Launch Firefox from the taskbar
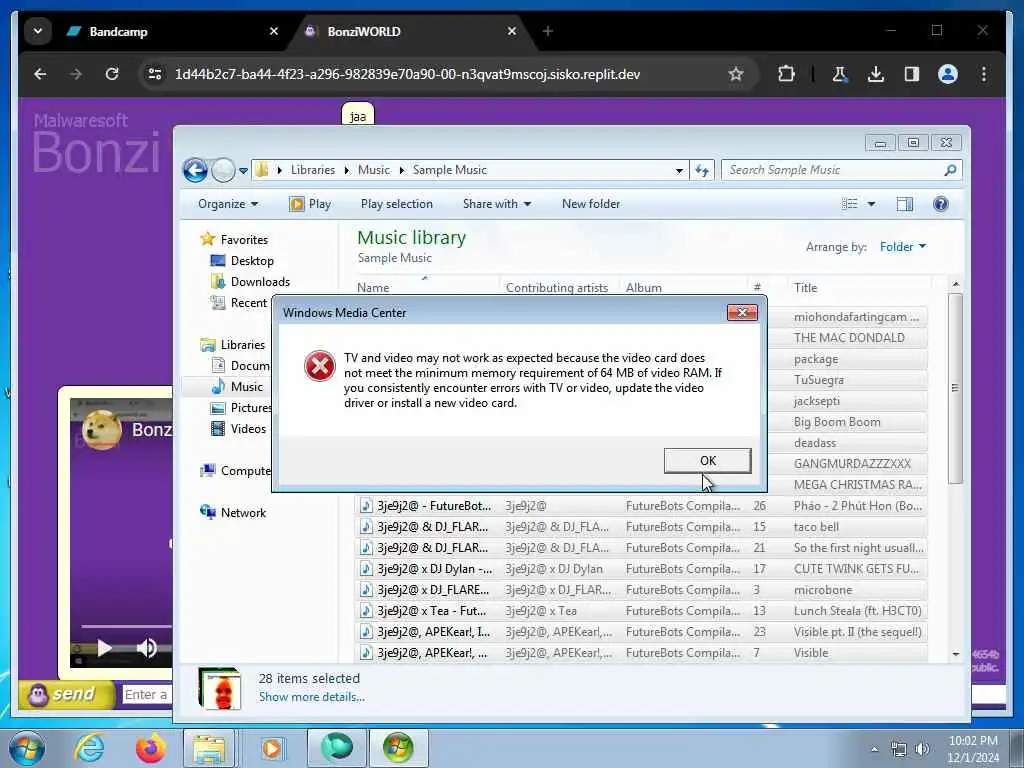 [x=150, y=748]
